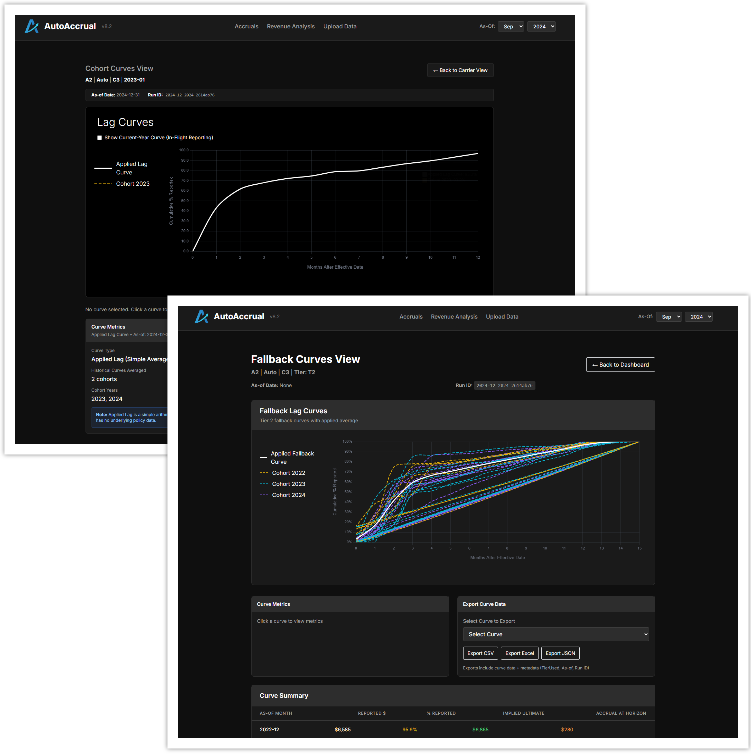
Task: Open the Sep month dropdown in Cohort window
Action: click(x=510, y=26)
